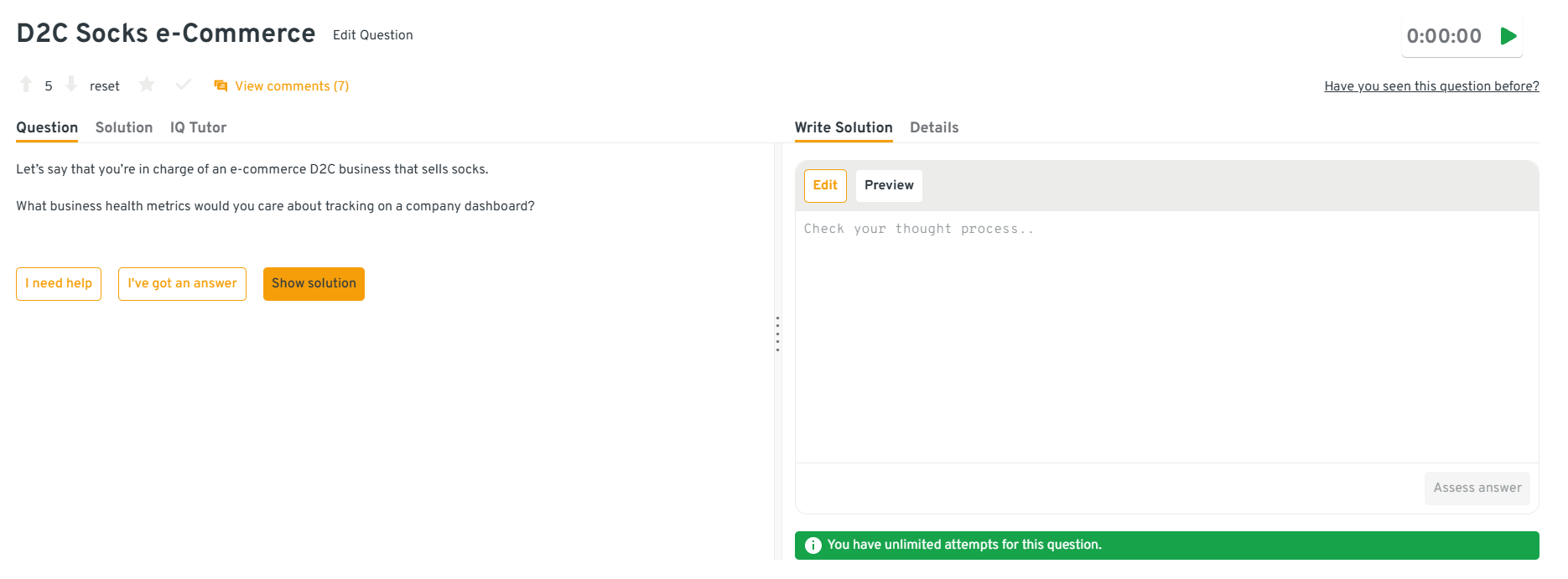Toggle editor to Preview mode
Image resolution: width=1568 pixels, height=579 pixels.
[888, 185]
